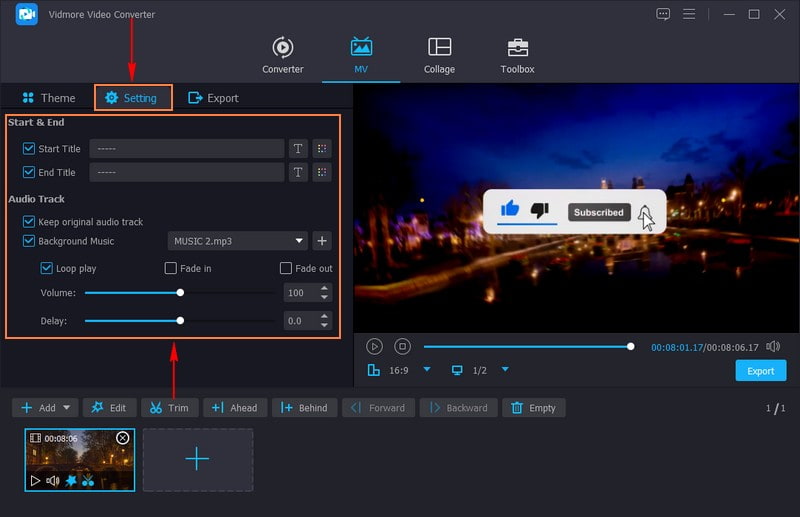Go to the Collage section
The height and width of the screenshot is (517, 800).
(x=439, y=56)
